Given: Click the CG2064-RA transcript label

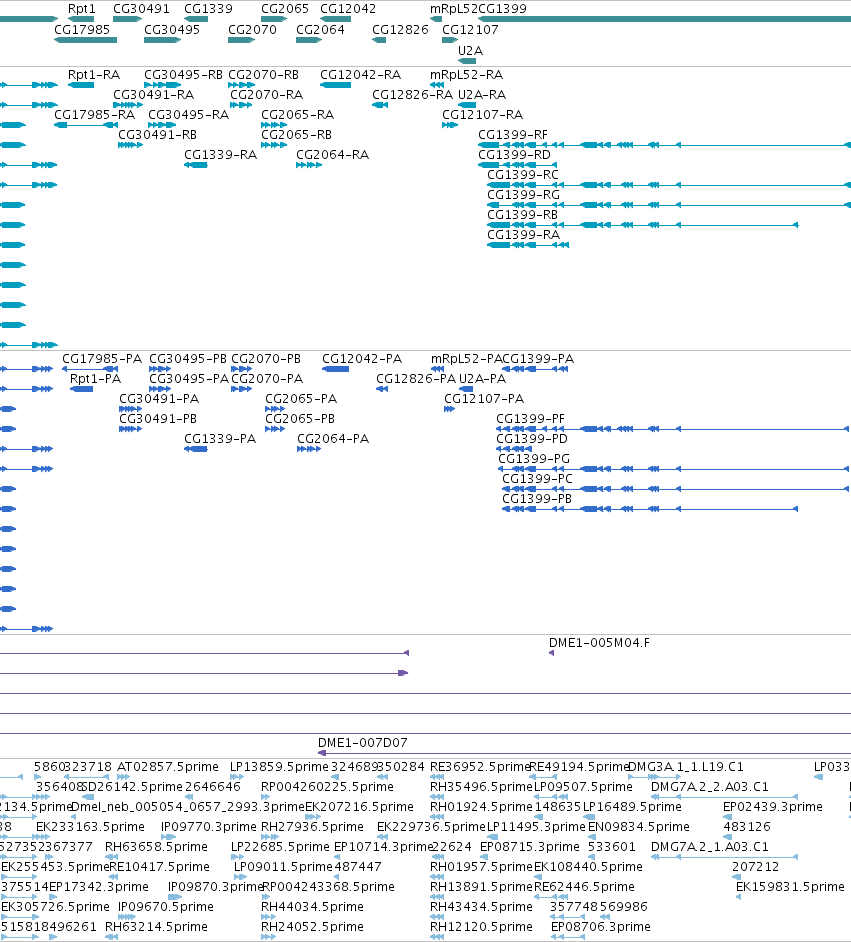Looking at the screenshot, I should coord(333,154).
